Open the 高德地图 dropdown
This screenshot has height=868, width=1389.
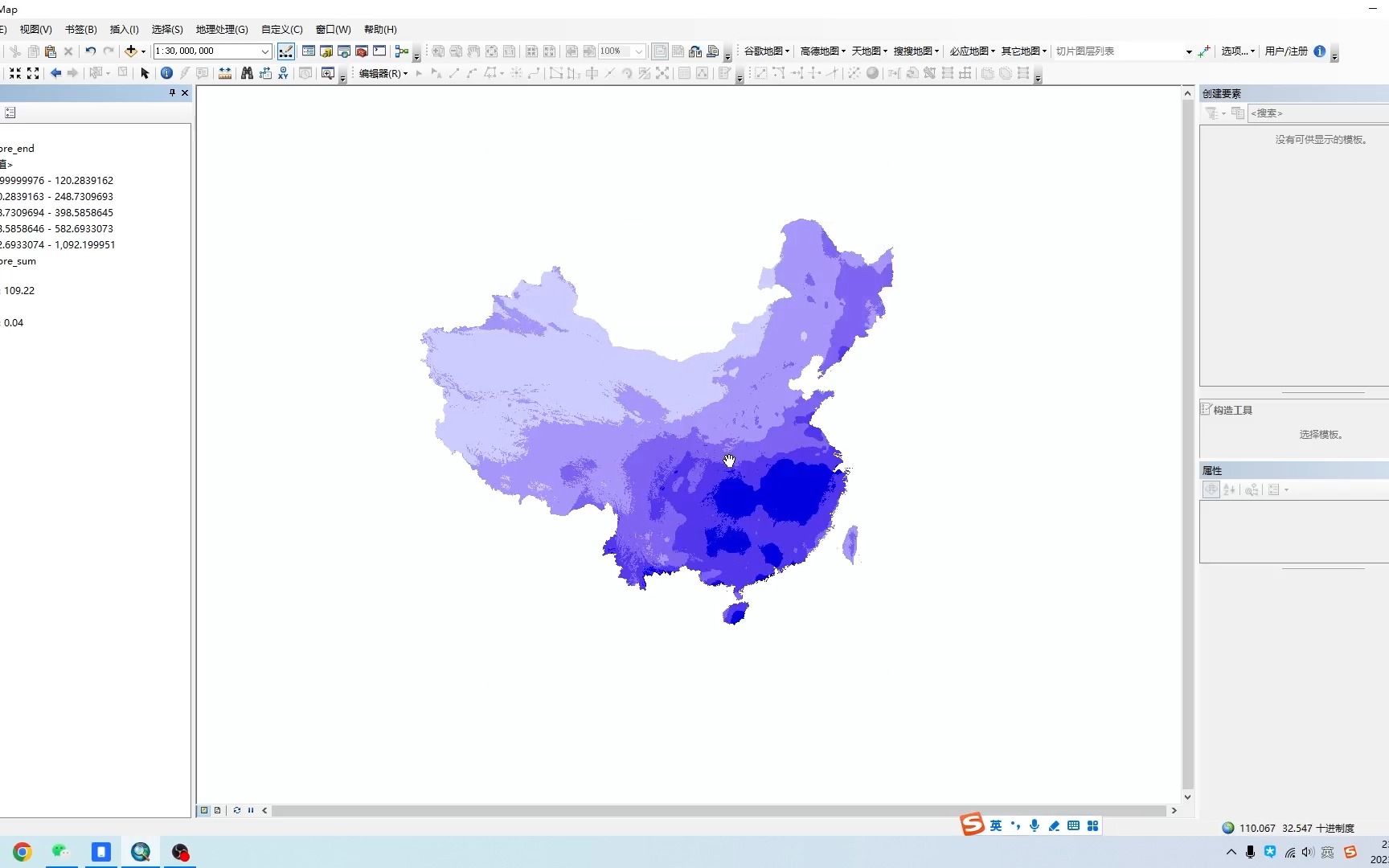click(x=822, y=51)
